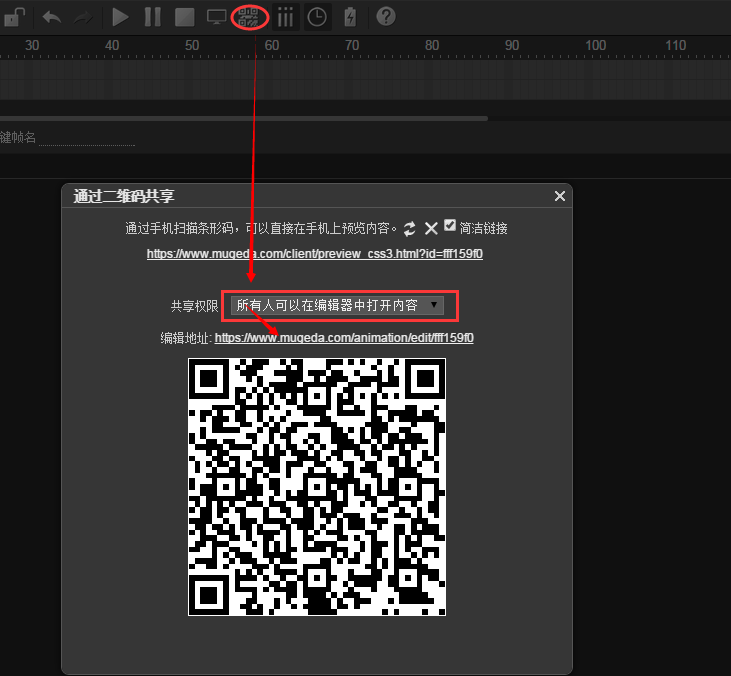Jump to frame 110 on timeline ruler
Screen dimensions: 731x676
[x=676, y=45]
